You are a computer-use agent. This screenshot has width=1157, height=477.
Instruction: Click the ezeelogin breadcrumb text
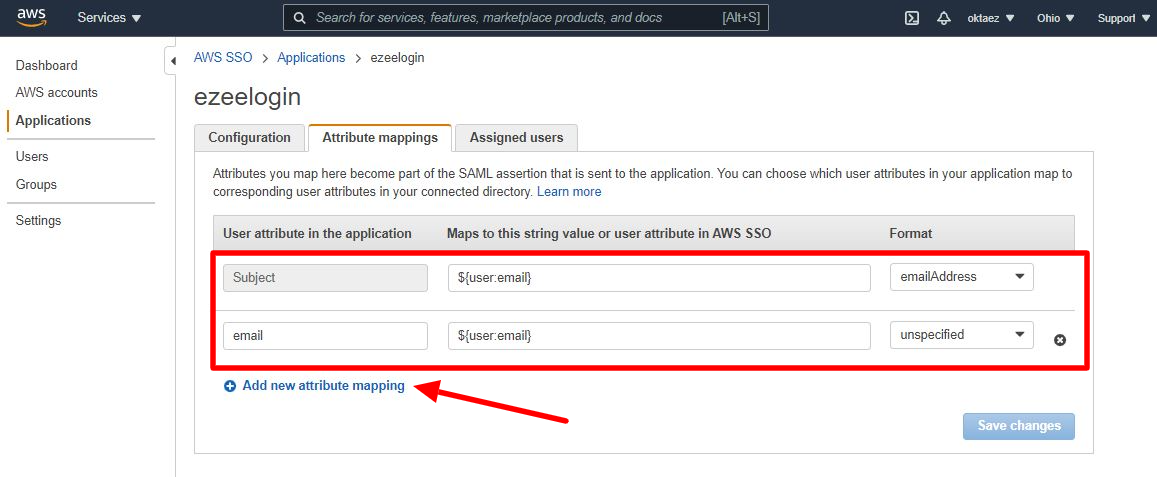pos(397,58)
